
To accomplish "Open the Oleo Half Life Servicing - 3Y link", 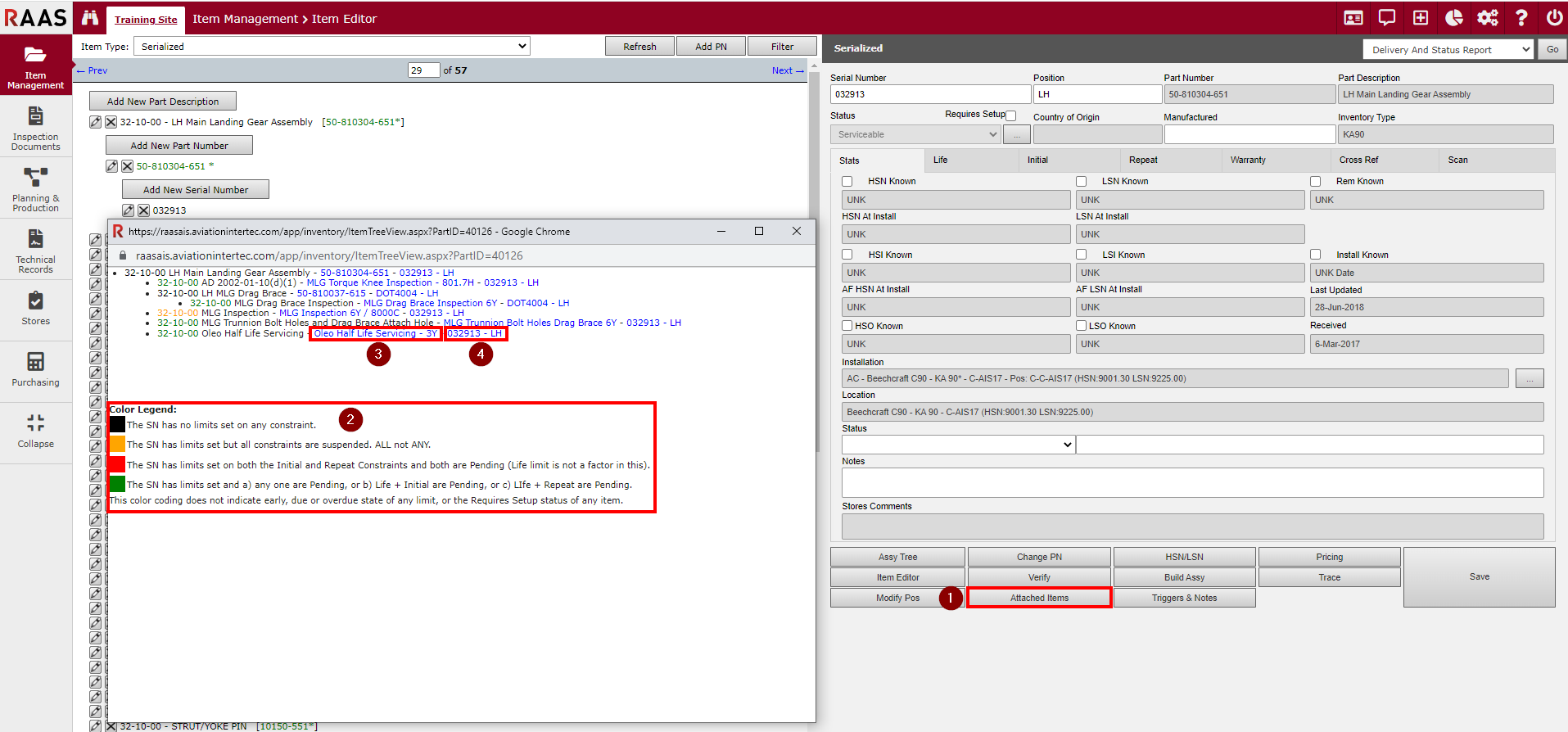I will (375, 333).
